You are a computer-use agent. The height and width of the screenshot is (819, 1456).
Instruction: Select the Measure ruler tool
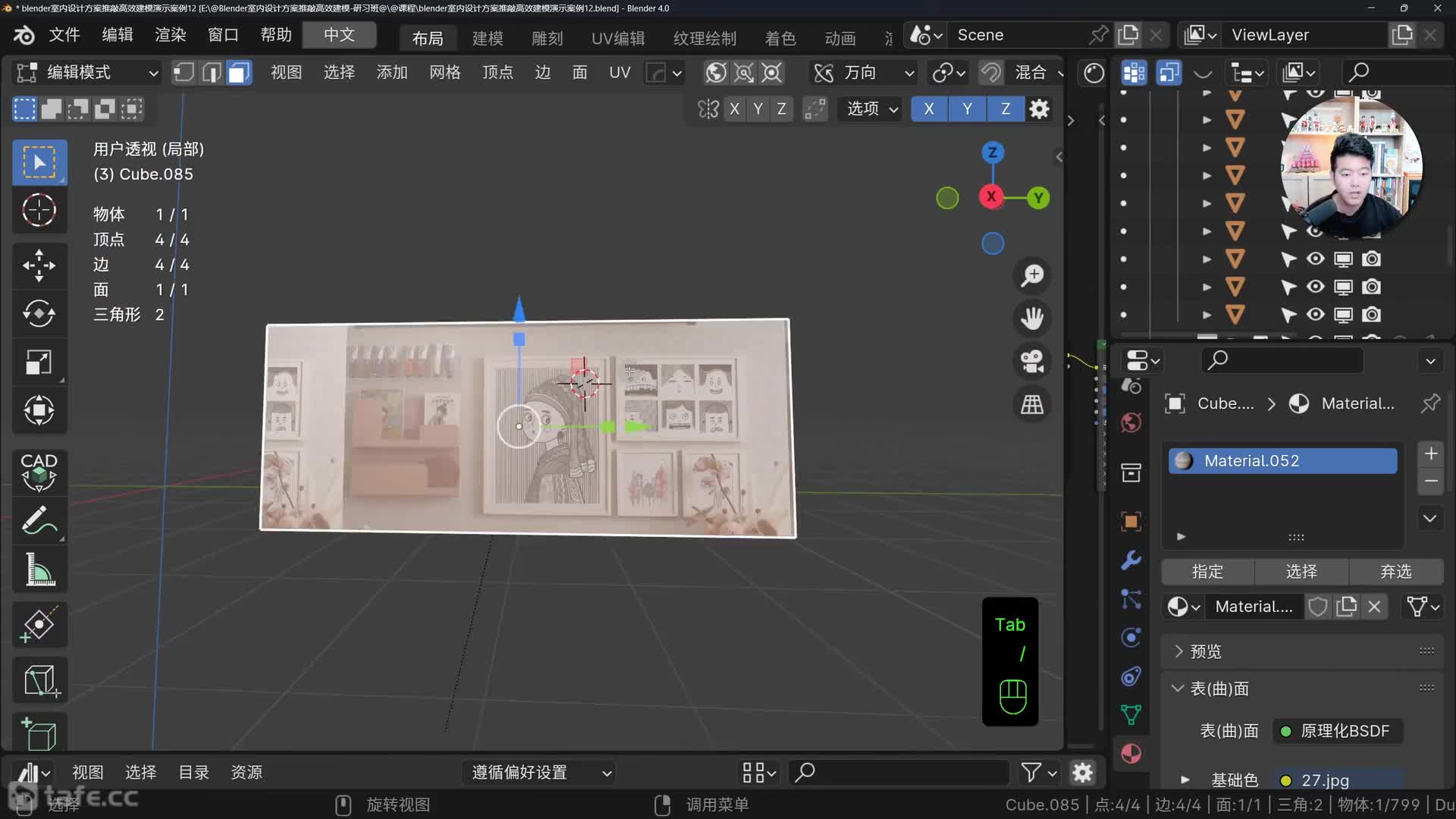pyautogui.click(x=39, y=570)
